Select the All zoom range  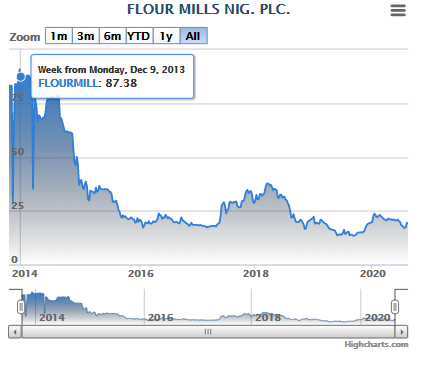194,36
